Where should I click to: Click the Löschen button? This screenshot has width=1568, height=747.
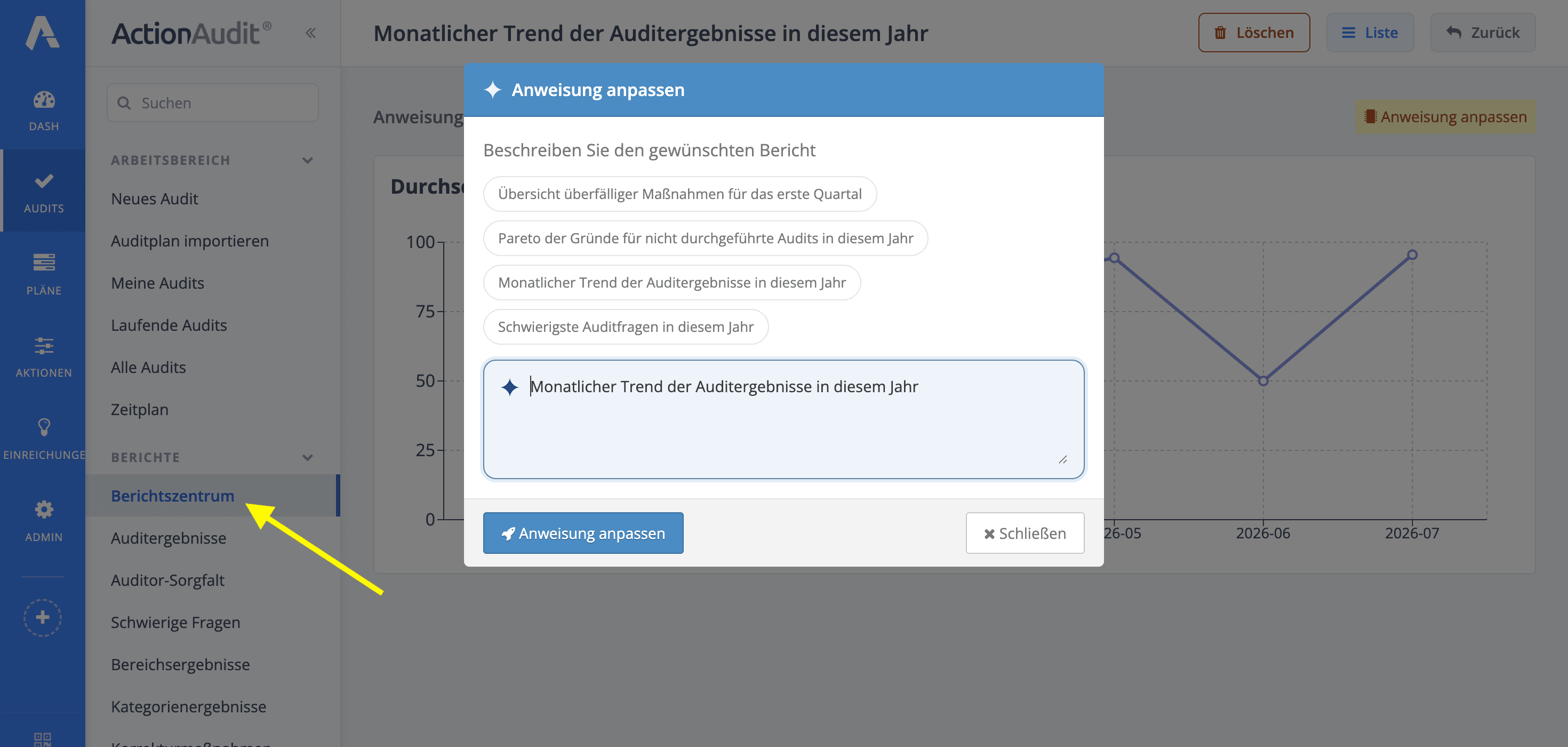pyautogui.click(x=1253, y=33)
